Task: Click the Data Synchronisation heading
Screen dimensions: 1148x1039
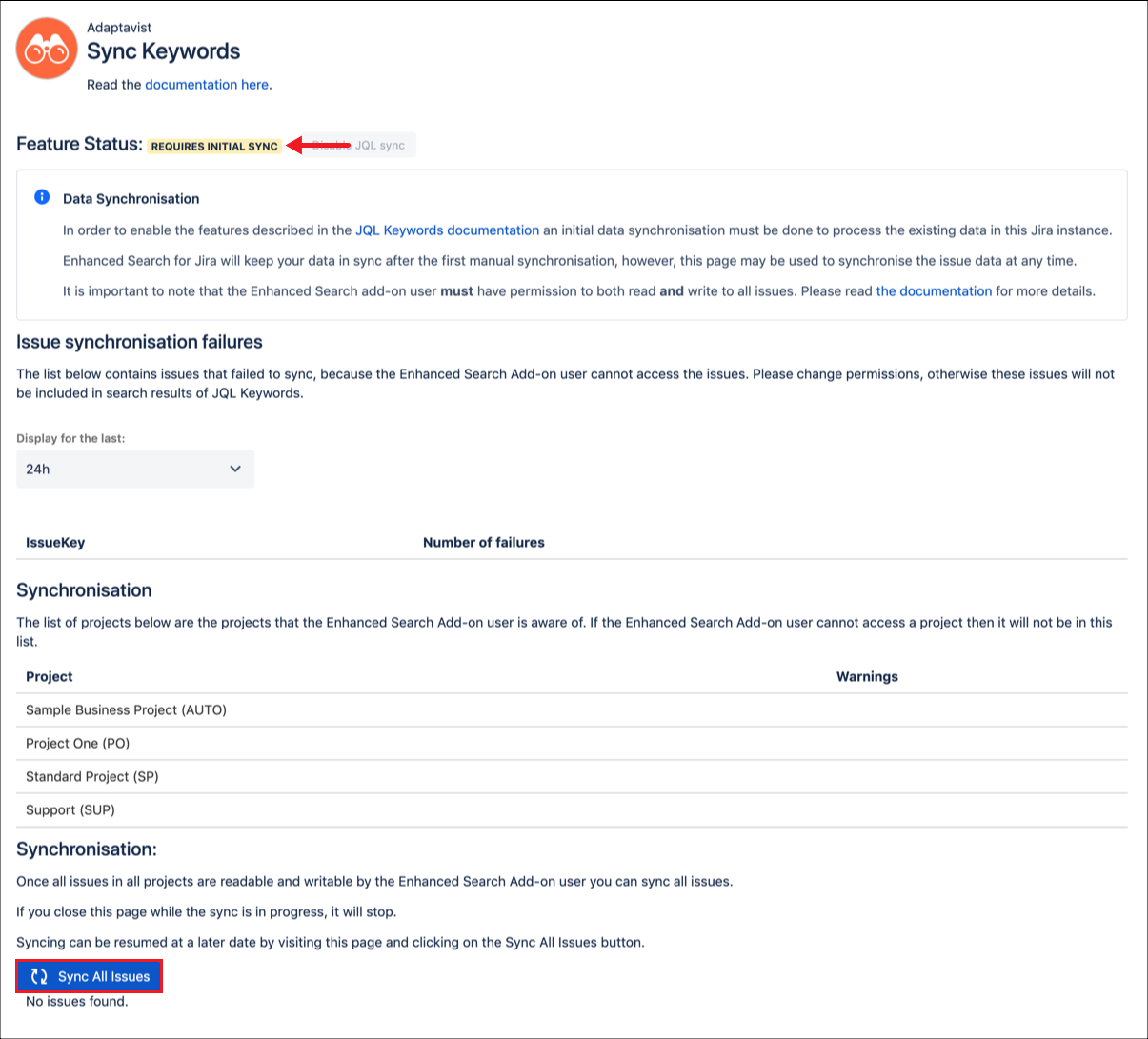Action: 131,199
